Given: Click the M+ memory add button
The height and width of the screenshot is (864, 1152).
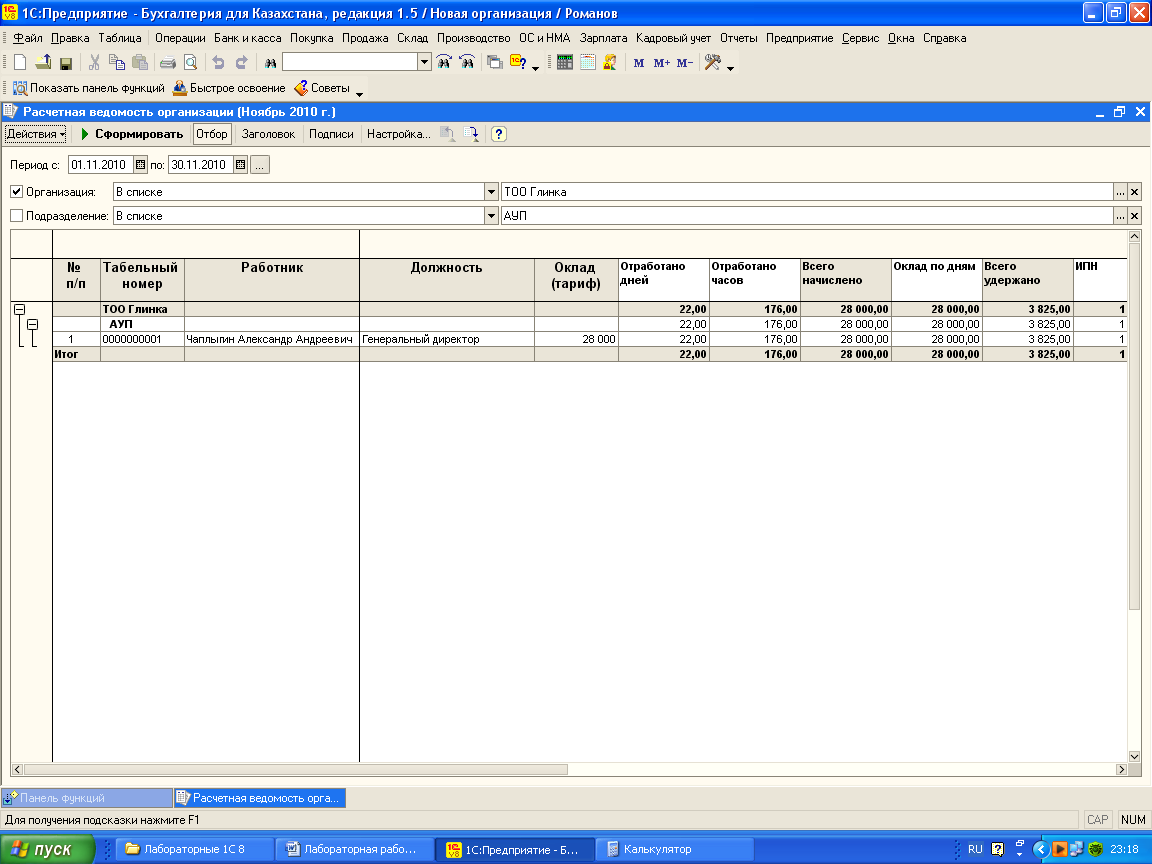Looking at the screenshot, I should (x=661, y=63).
